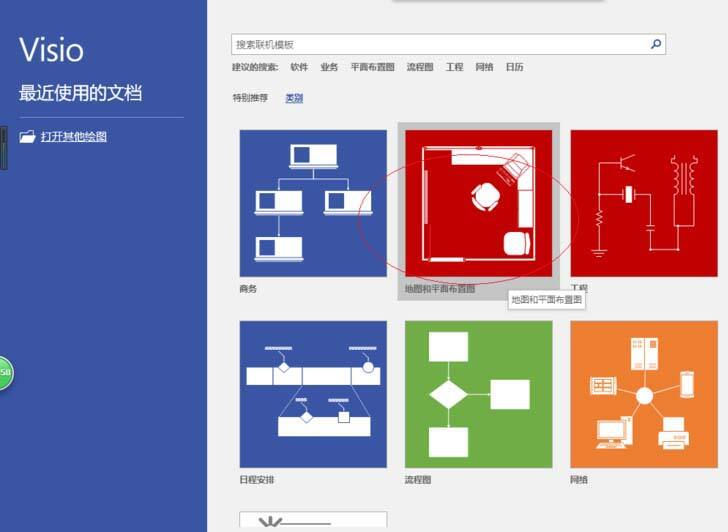
Task: Click the green floating badge icon
Action: pyautogui.click(x=6, y=373)
